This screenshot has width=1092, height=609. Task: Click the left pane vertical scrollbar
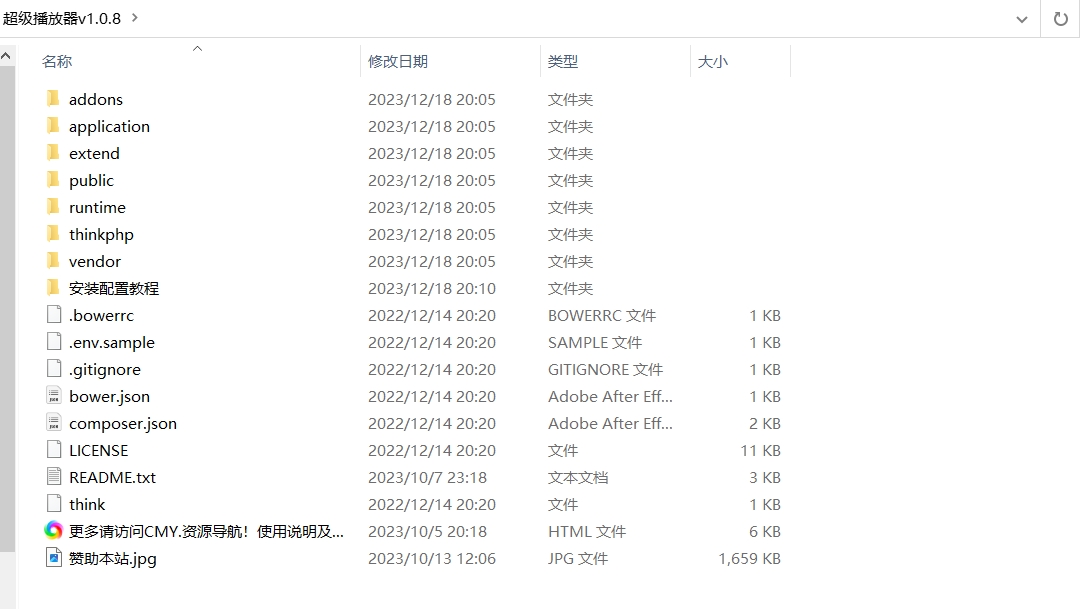pos(7,300)
